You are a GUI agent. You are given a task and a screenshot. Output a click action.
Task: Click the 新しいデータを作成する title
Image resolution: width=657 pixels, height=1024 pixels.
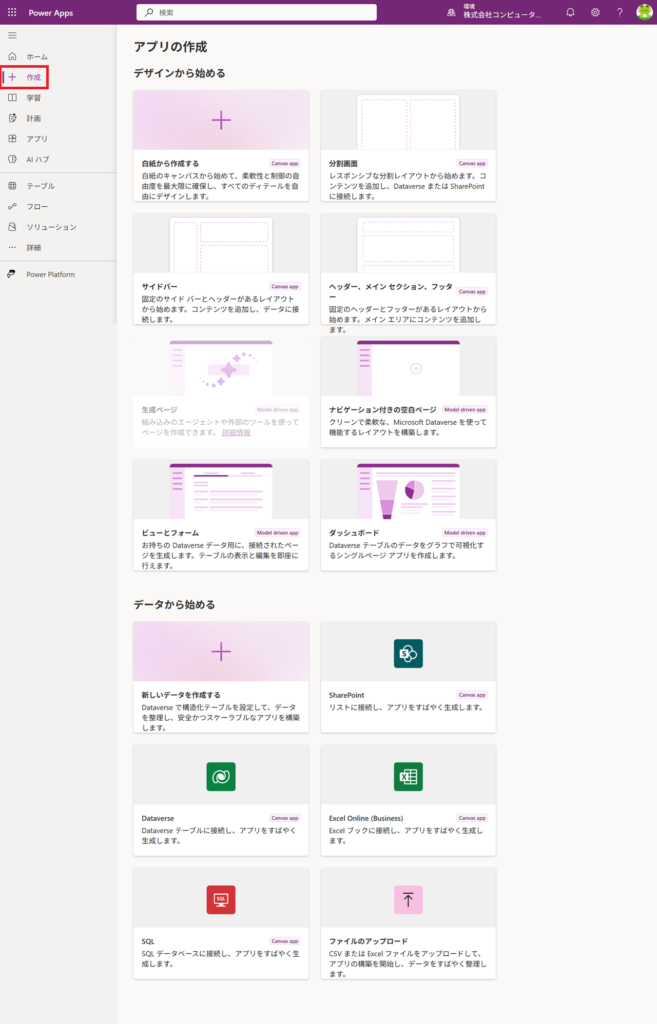[181, 695]
